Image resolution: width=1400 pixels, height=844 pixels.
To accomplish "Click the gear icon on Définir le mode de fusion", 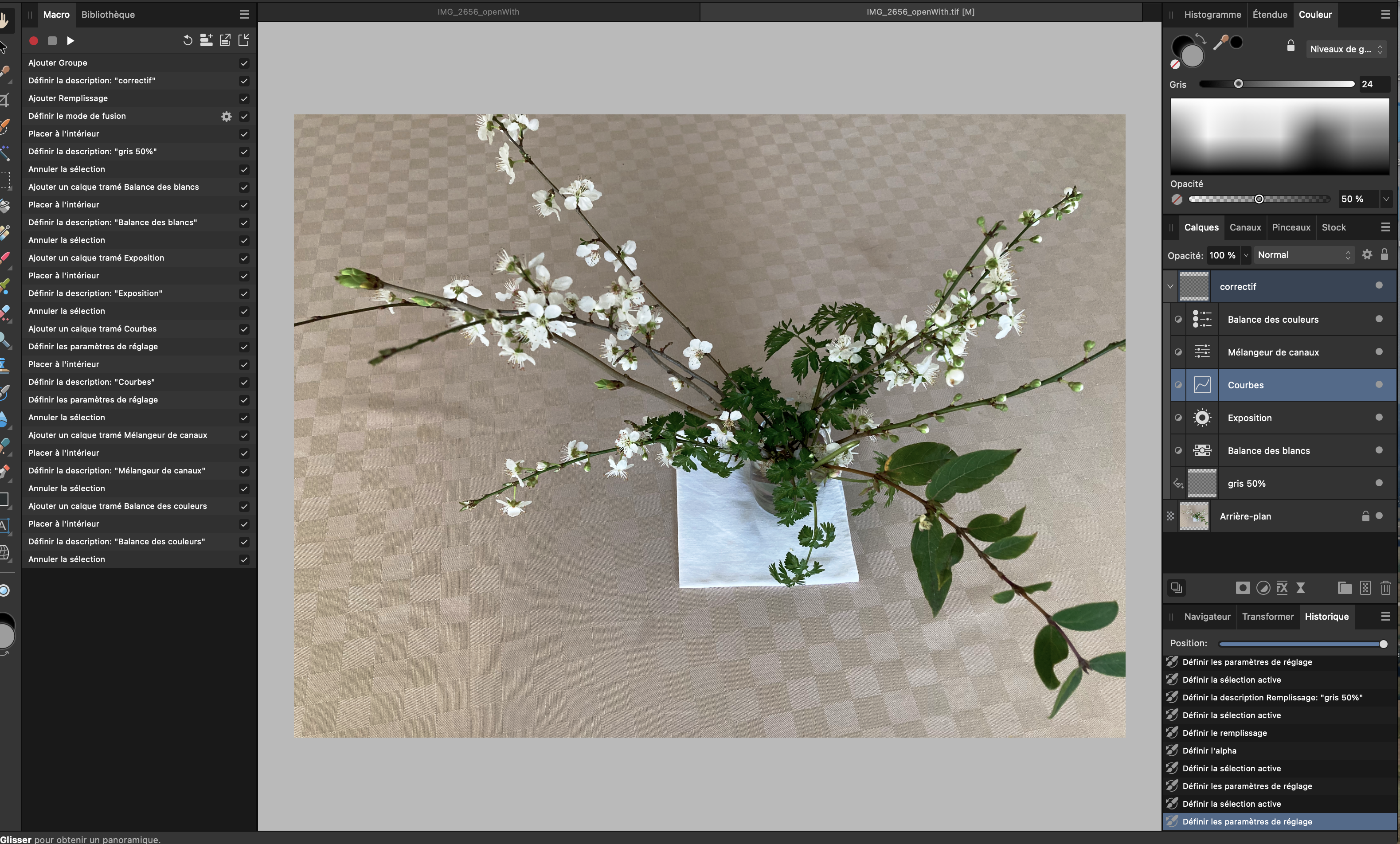I will pos(226,117).
